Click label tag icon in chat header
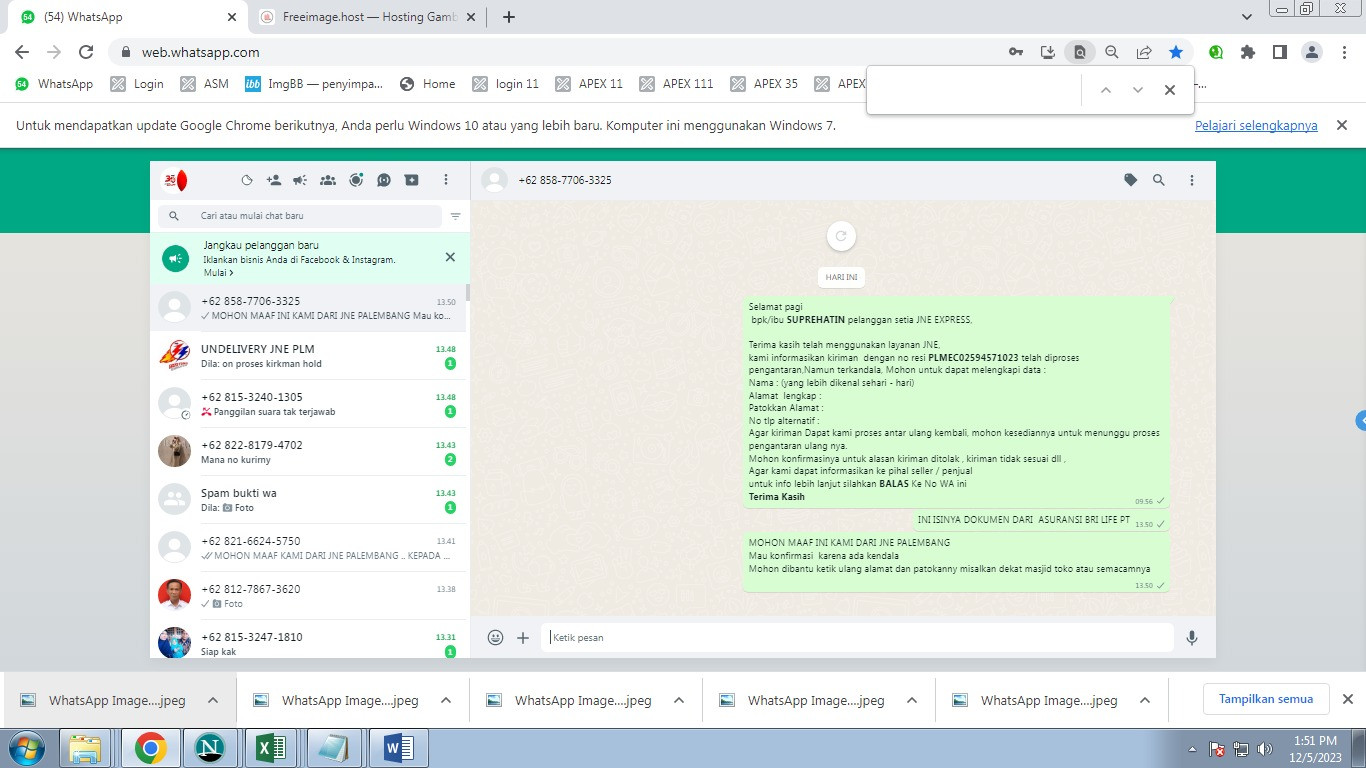Screen dimensions: 1366x768 click(1131, 180)
